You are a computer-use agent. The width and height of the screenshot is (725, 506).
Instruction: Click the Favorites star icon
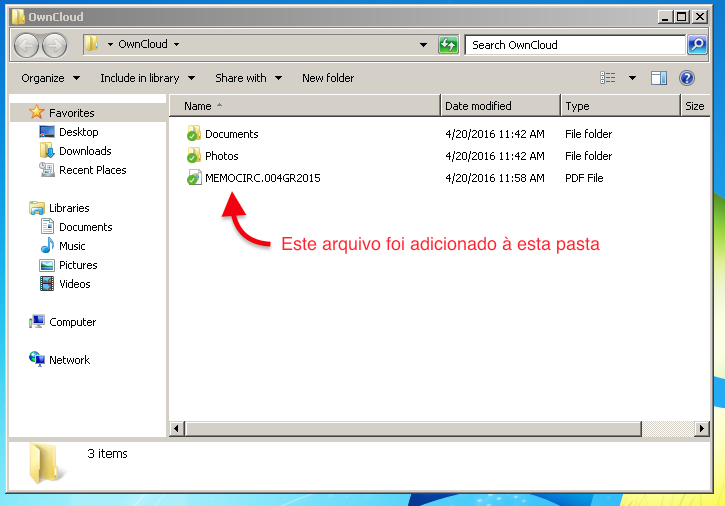pyautogui.click(x=36, y=112)
